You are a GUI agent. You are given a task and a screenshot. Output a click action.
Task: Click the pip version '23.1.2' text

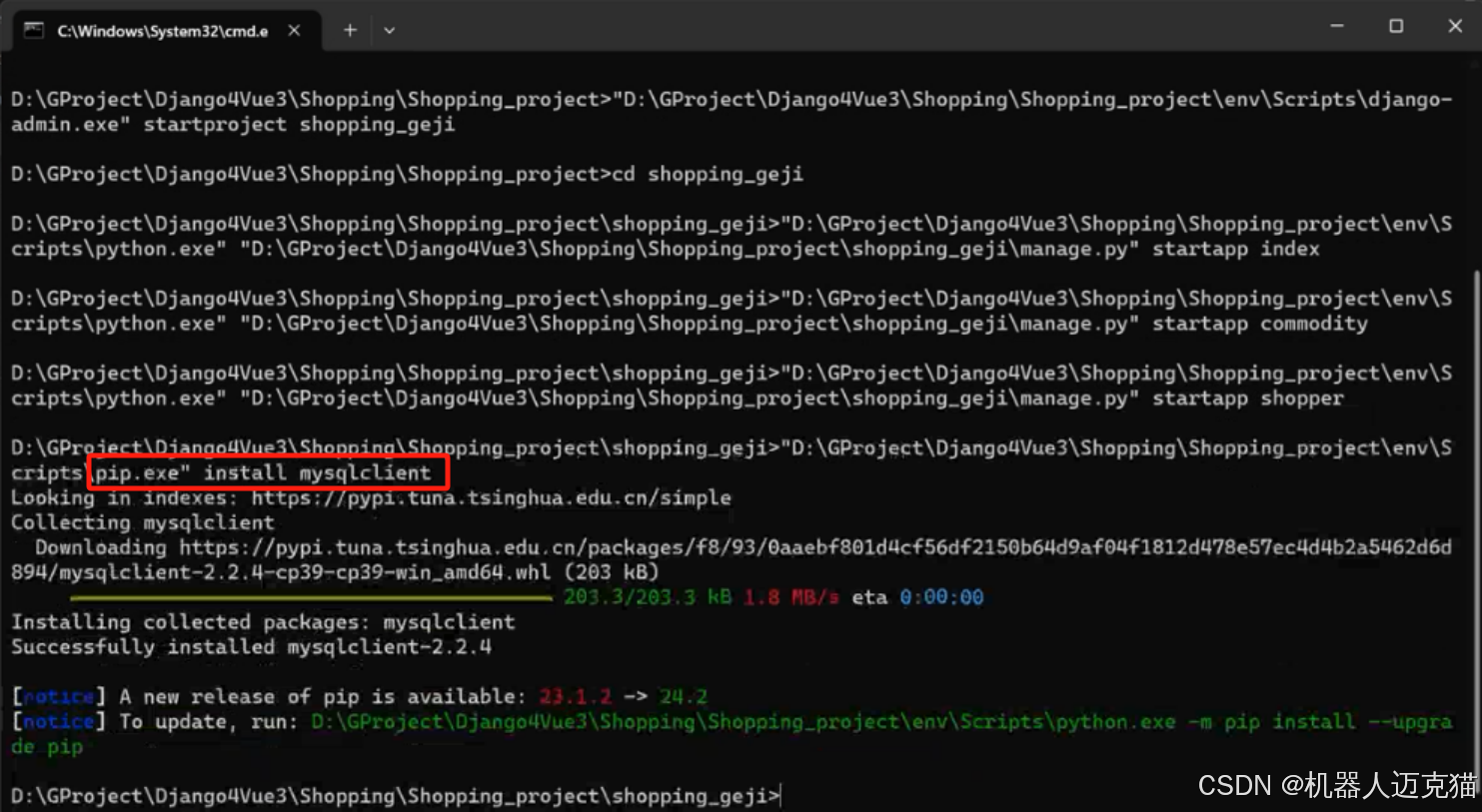point(575,697)
